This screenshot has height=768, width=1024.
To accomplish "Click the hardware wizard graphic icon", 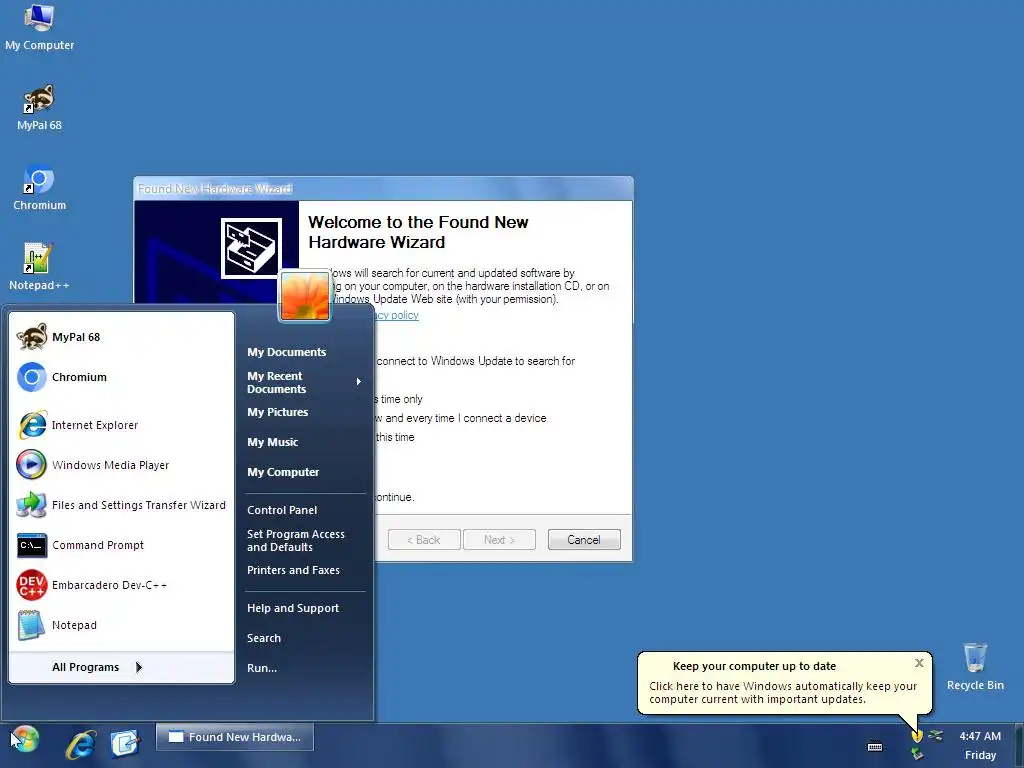I will [251, 248].
